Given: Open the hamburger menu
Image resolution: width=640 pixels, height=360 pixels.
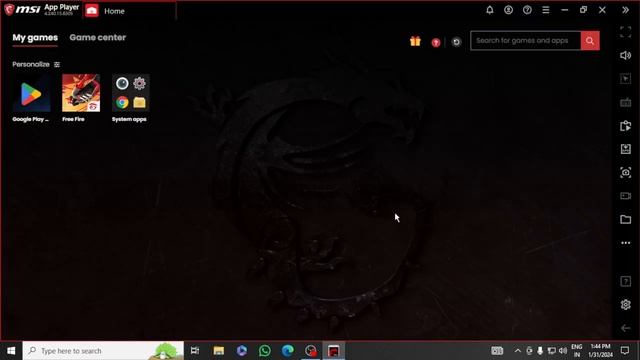Looking at the screenshot, I should (x=546, y=10).
